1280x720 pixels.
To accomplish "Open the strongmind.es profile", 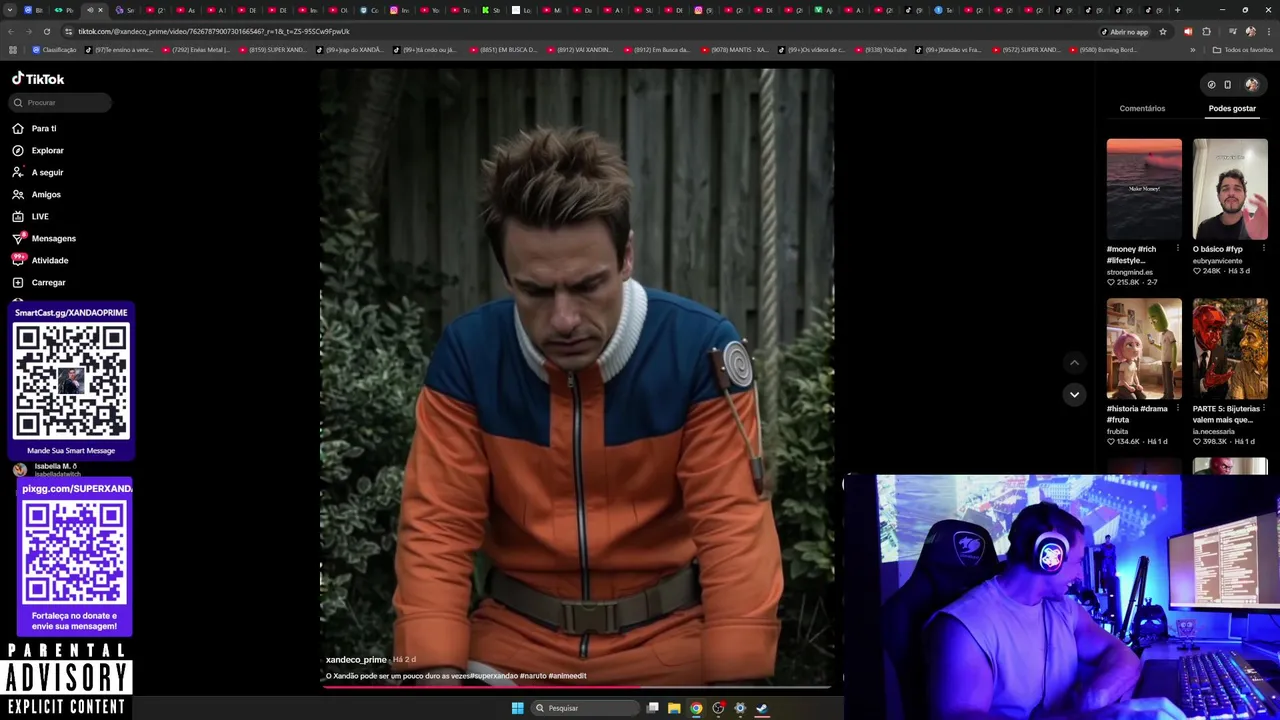I will pyautogui.click(x=1129, y=272).
